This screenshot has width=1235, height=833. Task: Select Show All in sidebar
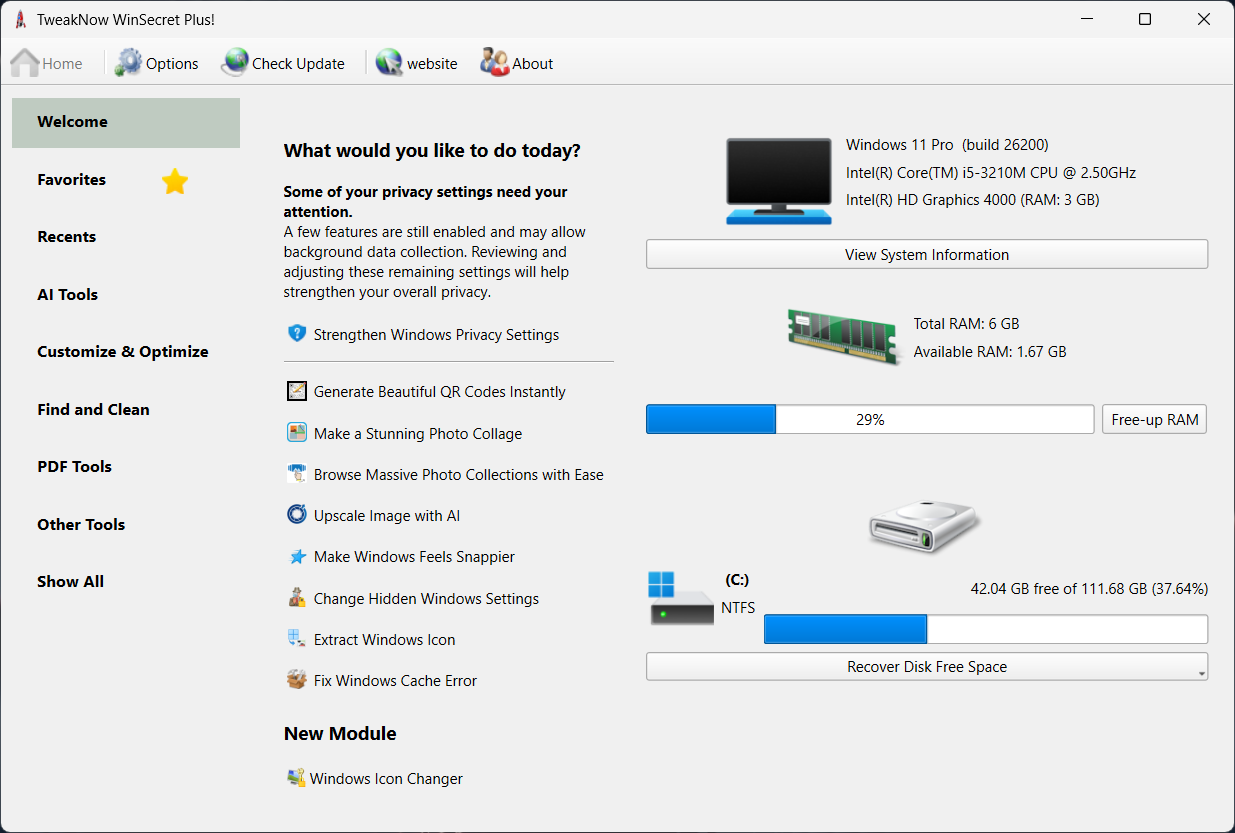(x=71, y=582)
